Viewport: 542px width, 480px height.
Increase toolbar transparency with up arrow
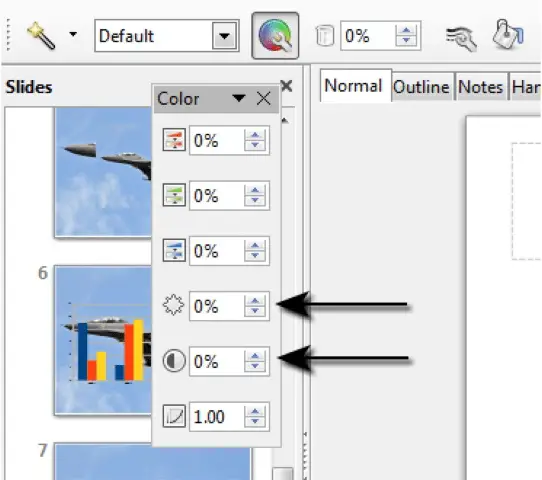[406, 30]
